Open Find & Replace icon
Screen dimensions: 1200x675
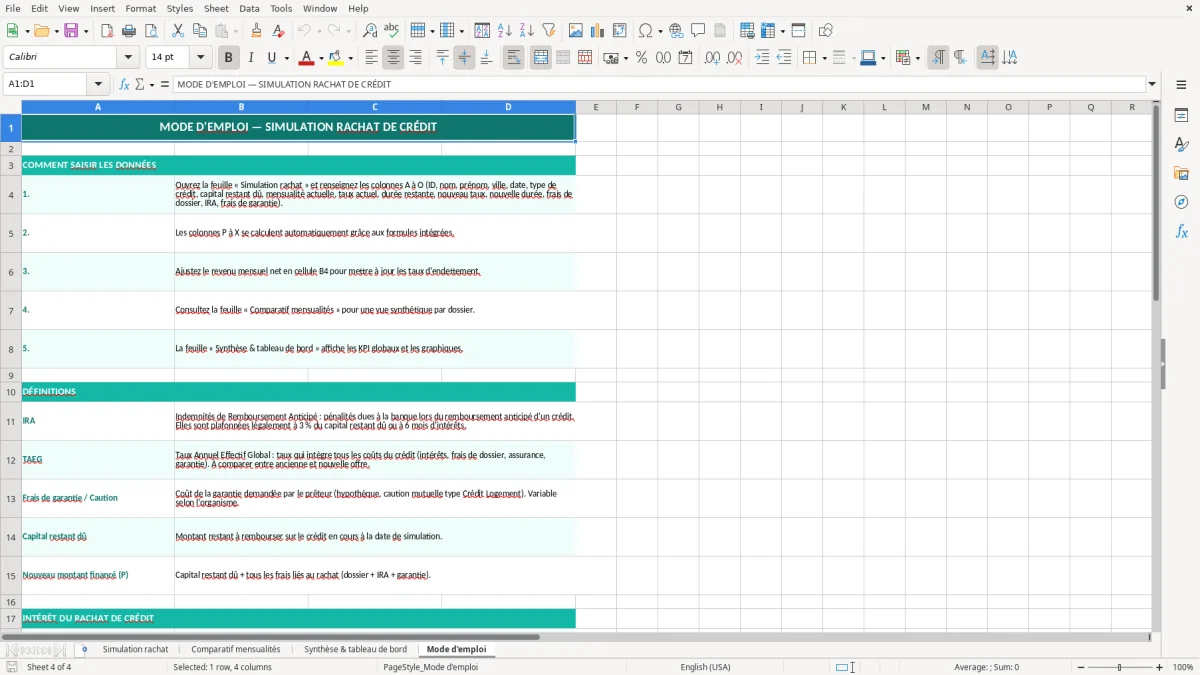pos(370,31)
